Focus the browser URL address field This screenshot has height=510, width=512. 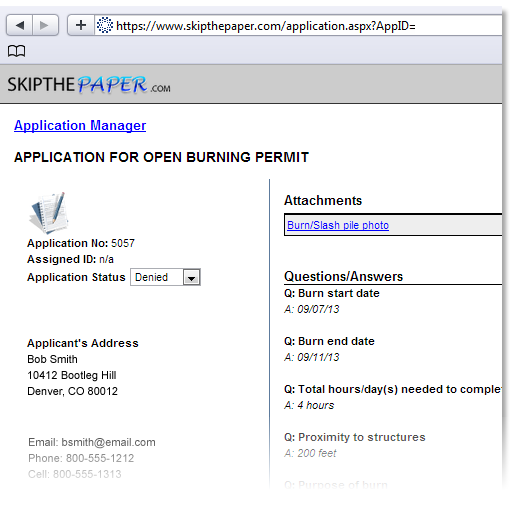pos(298,25)
